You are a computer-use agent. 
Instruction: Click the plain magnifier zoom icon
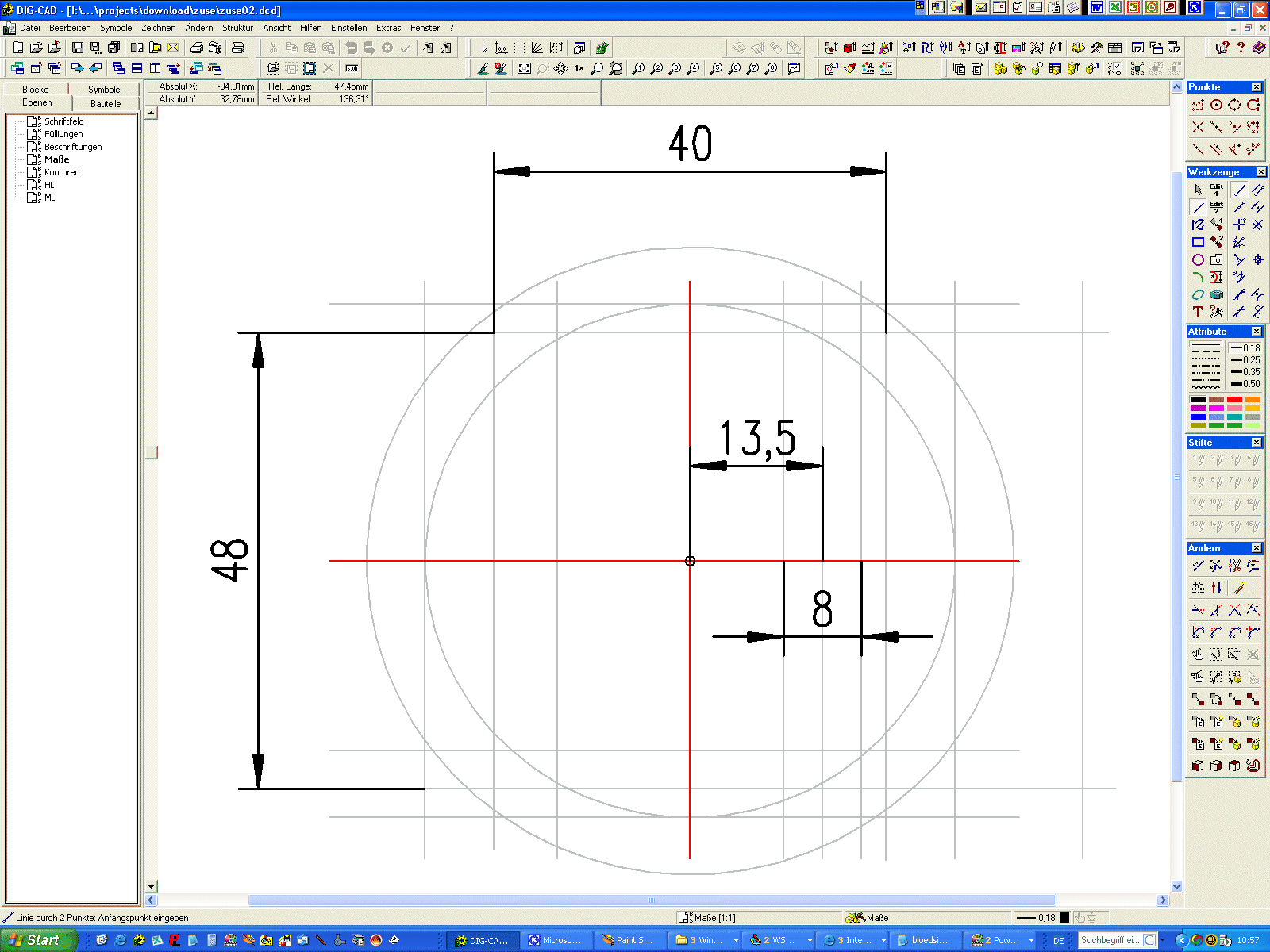tap(598, 69)
